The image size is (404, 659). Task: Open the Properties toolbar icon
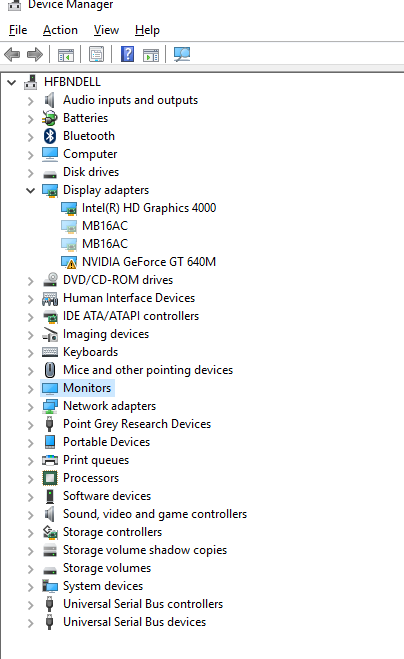pos(97,55)
